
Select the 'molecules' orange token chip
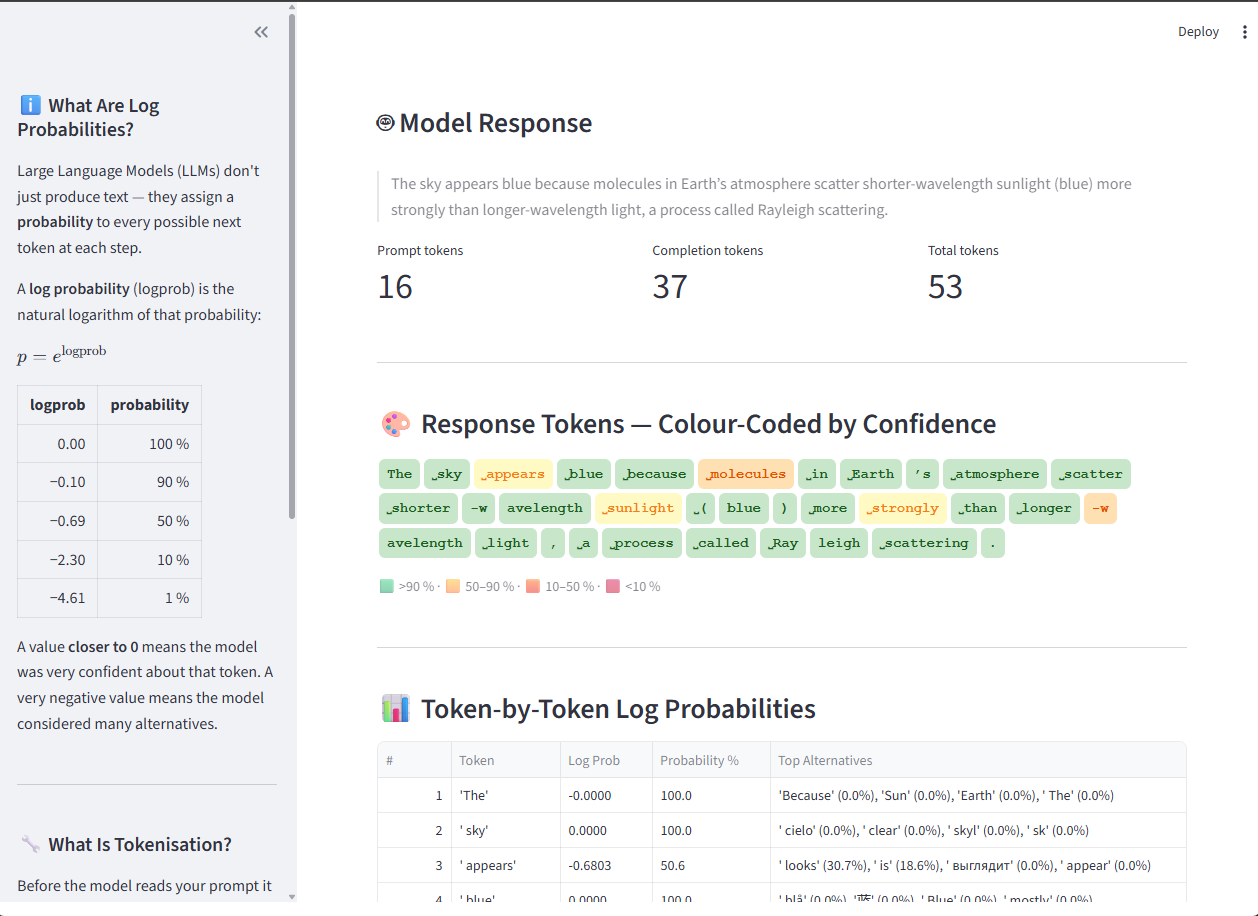click(745, 474)
